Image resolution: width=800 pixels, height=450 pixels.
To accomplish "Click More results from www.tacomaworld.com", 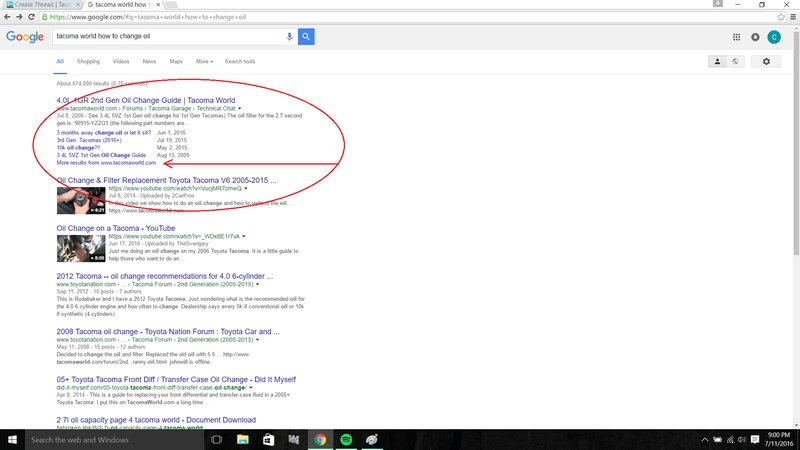I will click(x=106, y=163).
